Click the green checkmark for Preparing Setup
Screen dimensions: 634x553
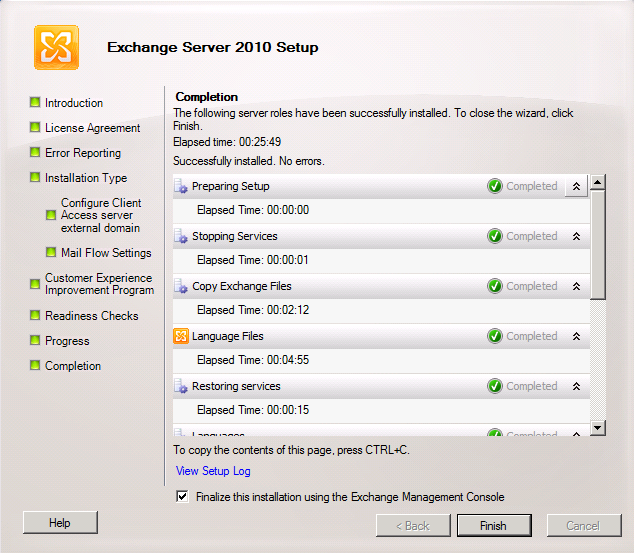coord(495,186)
